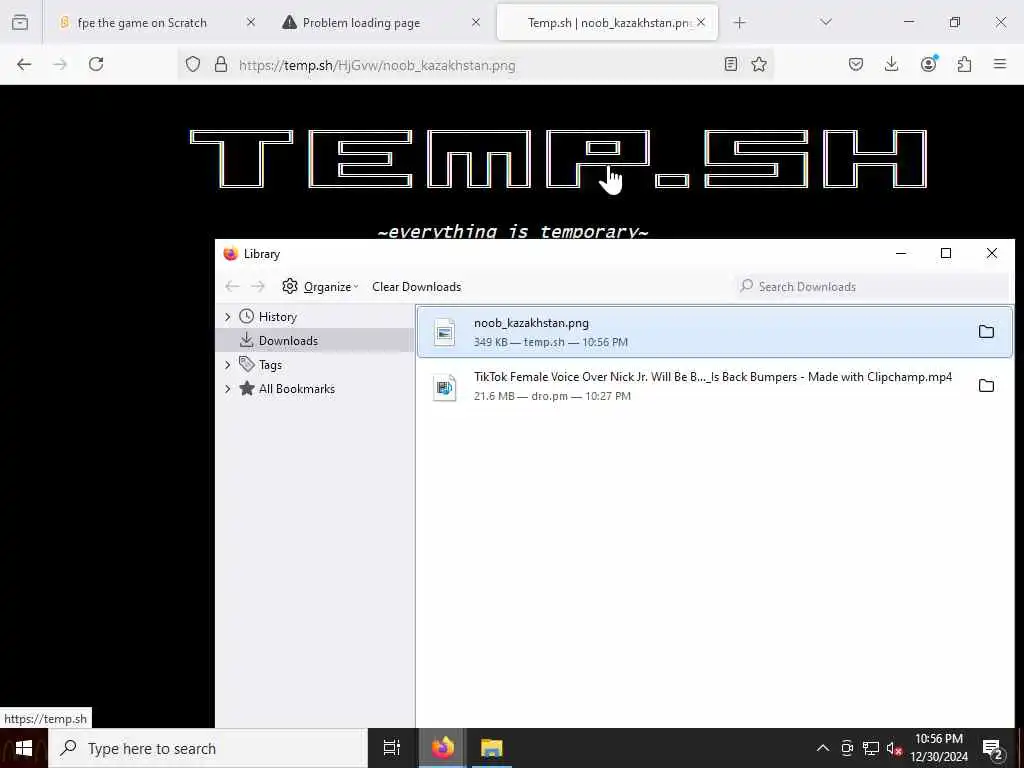Minimize the Library window
The image size is (1024, 768).
[901, 253]
